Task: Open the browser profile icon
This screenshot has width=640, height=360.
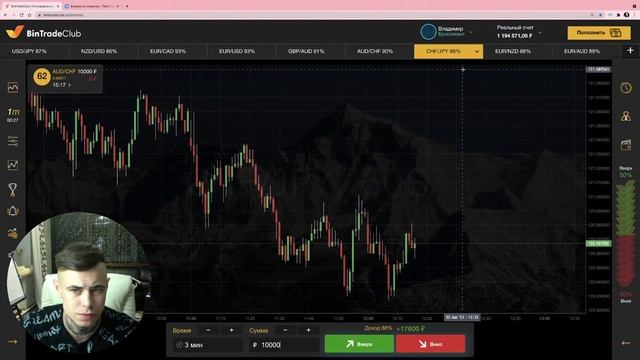Action: click(x=627, y=15)
